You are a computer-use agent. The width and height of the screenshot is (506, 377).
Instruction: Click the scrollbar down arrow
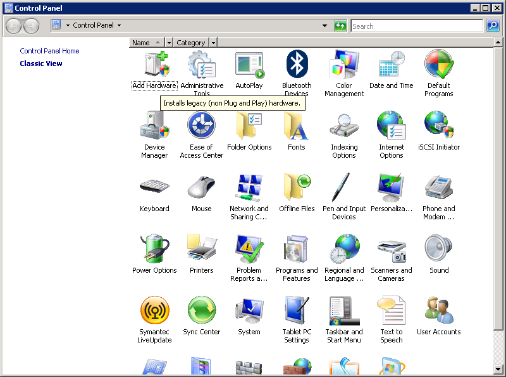498,369
